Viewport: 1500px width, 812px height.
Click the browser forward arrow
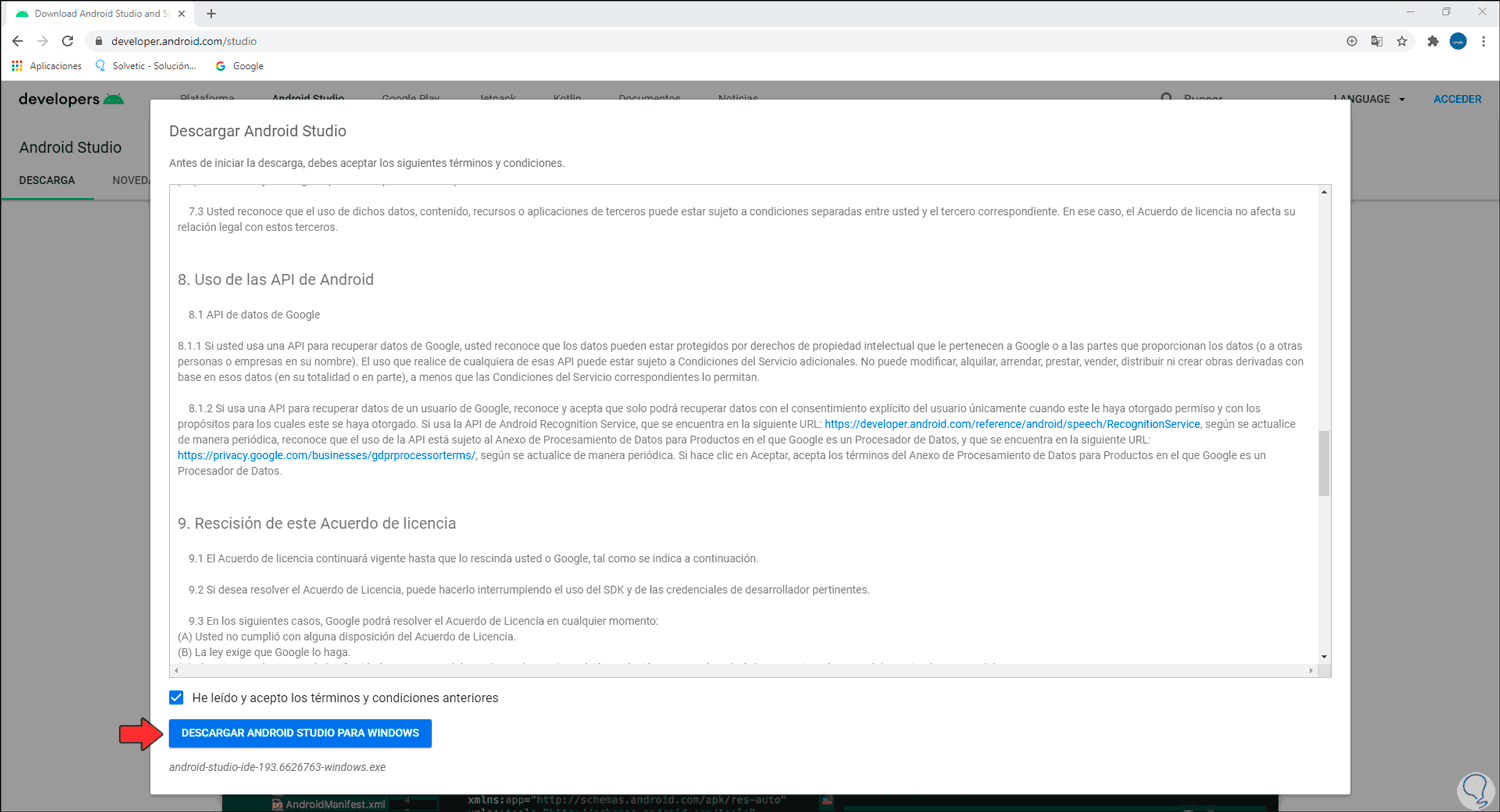(x=42, y=41)
